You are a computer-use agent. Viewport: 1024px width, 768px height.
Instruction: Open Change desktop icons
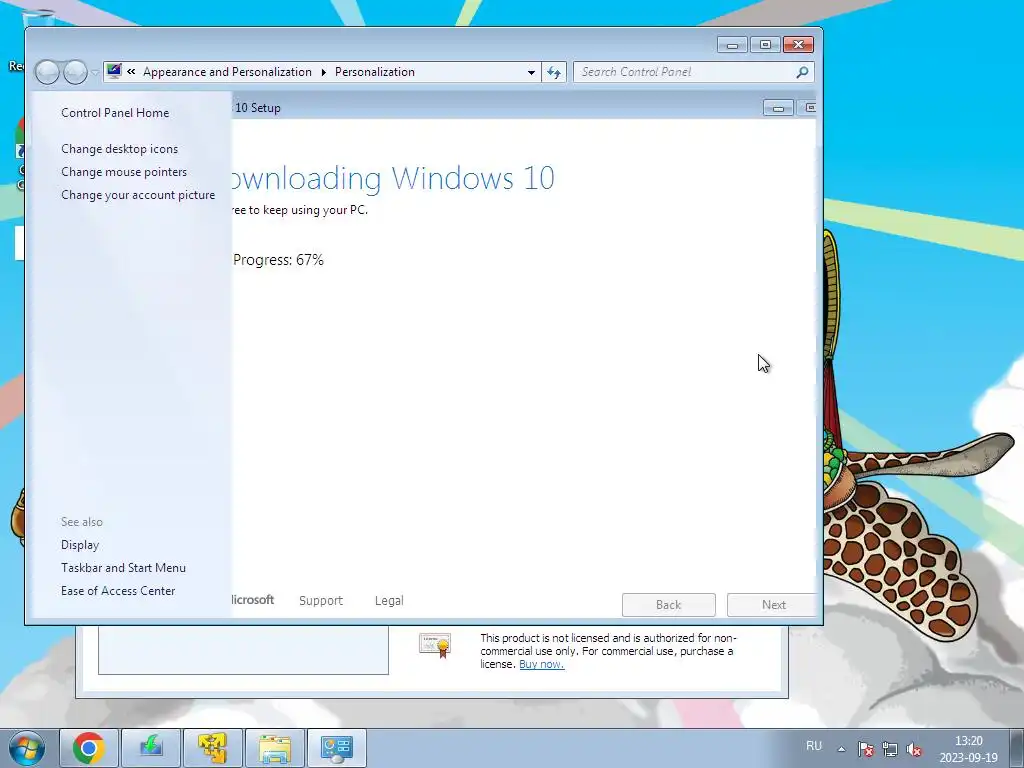point(120,149)
